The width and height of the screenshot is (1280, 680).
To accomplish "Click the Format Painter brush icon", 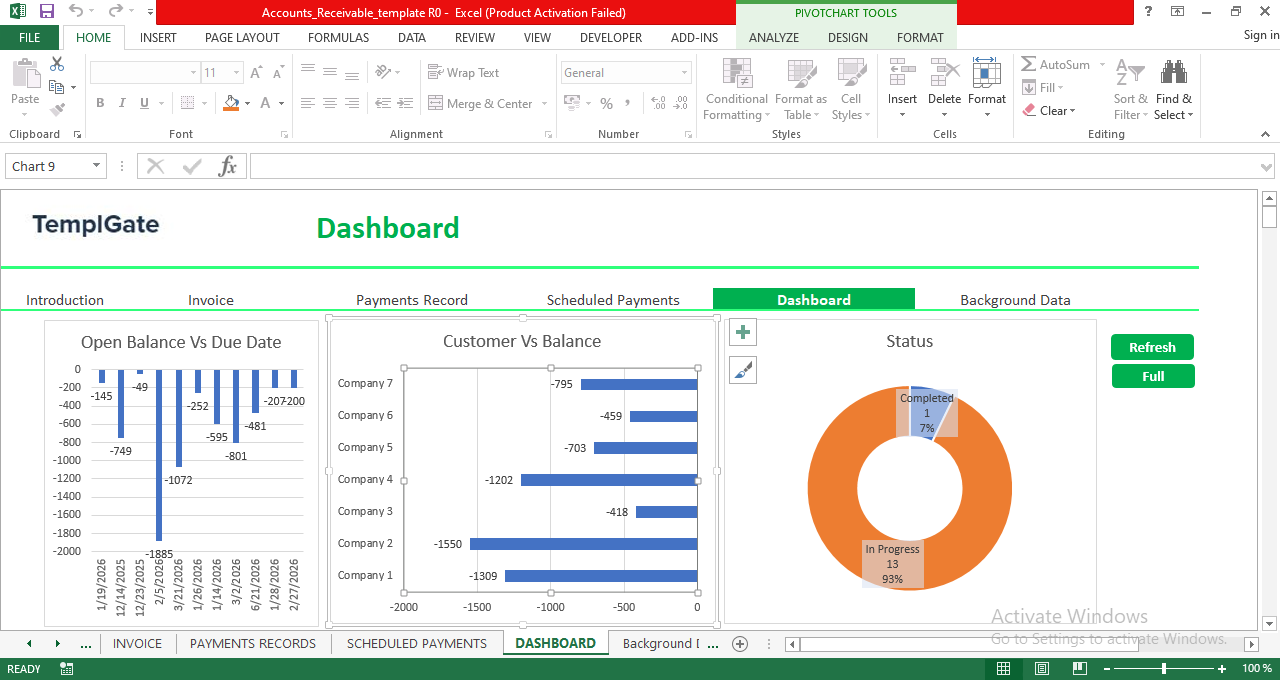I will pos(57,110).
